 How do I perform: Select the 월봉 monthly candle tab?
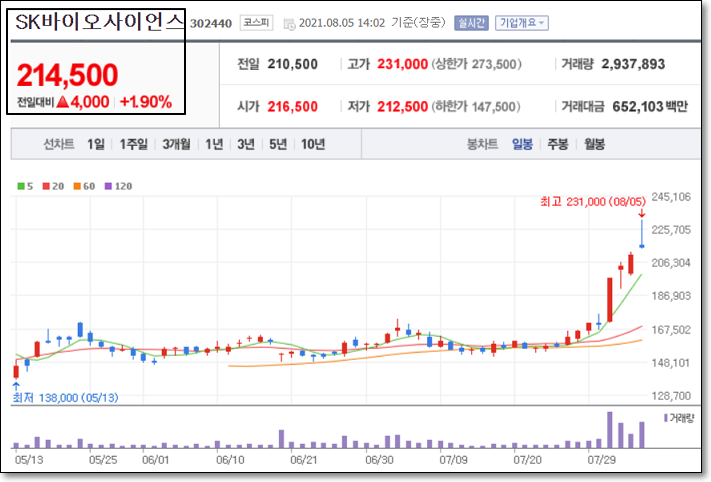click(594, 144)
